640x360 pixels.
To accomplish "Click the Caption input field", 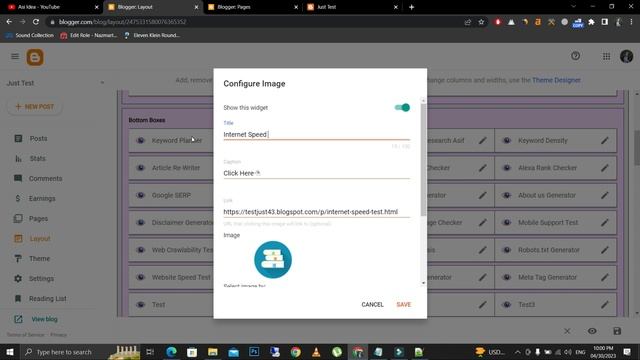I will click(x=316, y=173).
